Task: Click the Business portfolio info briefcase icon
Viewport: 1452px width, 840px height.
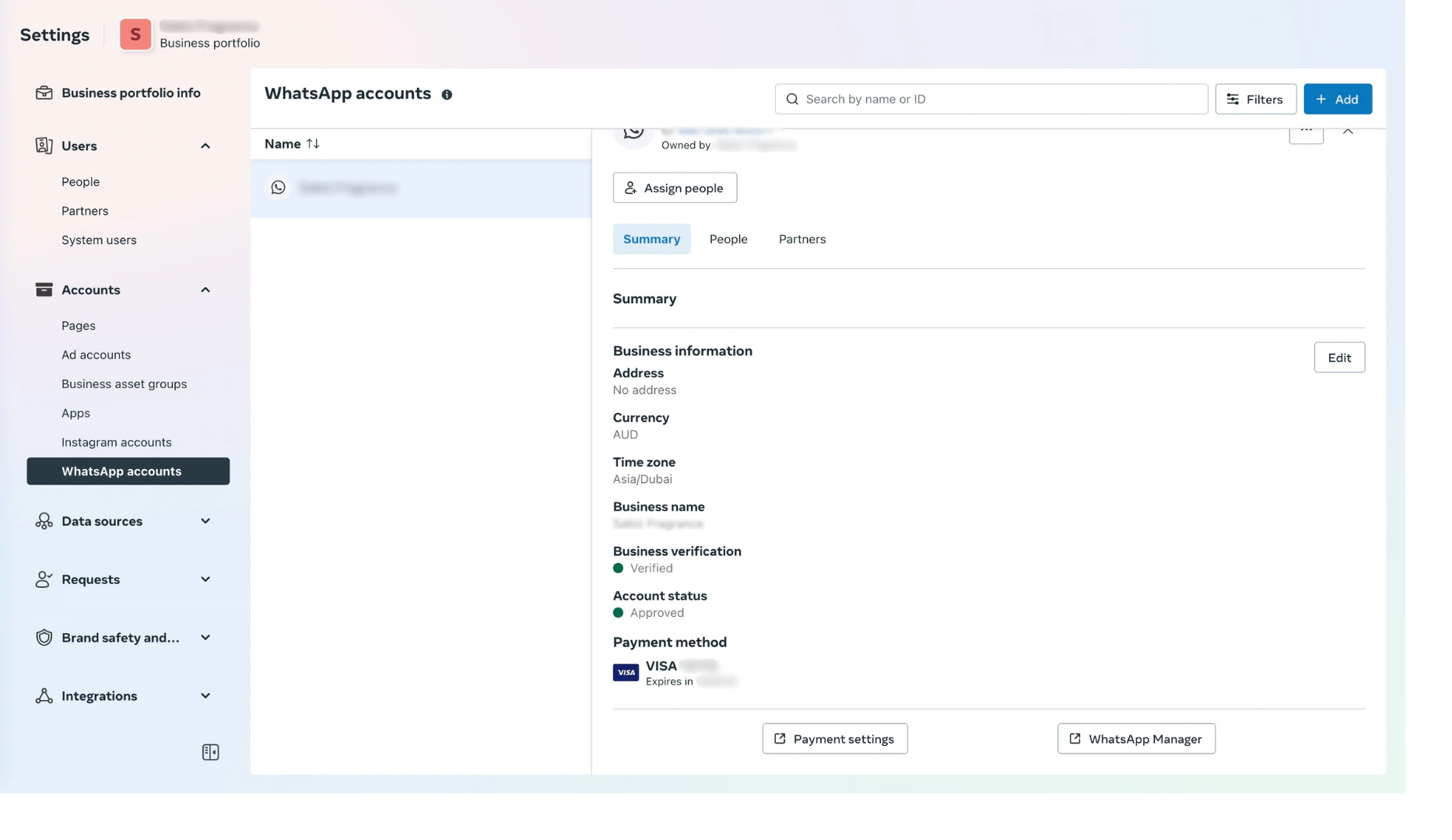Action: click(x=44, y=93)
